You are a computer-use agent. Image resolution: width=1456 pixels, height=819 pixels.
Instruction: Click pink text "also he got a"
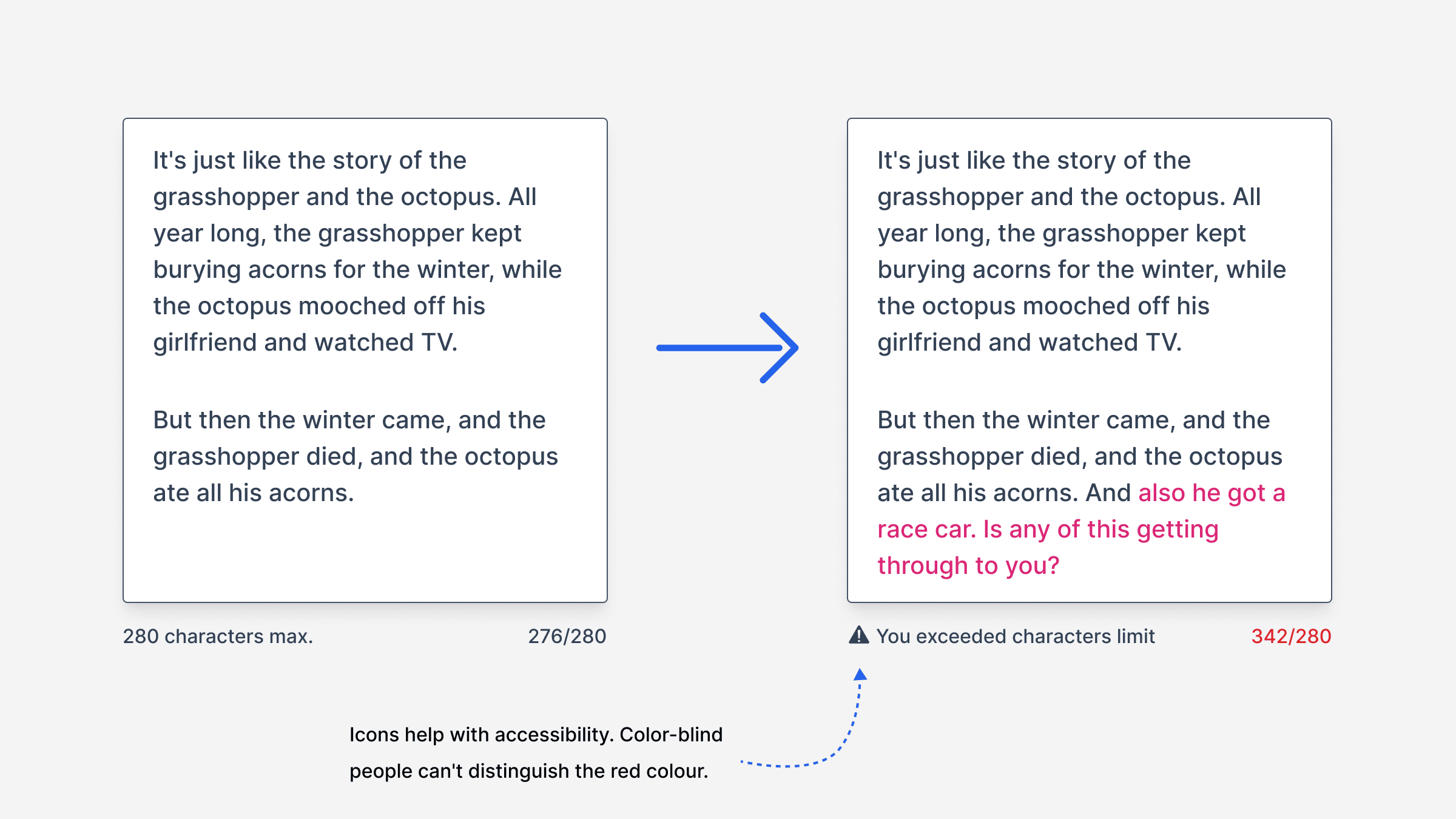point(1212,493)
